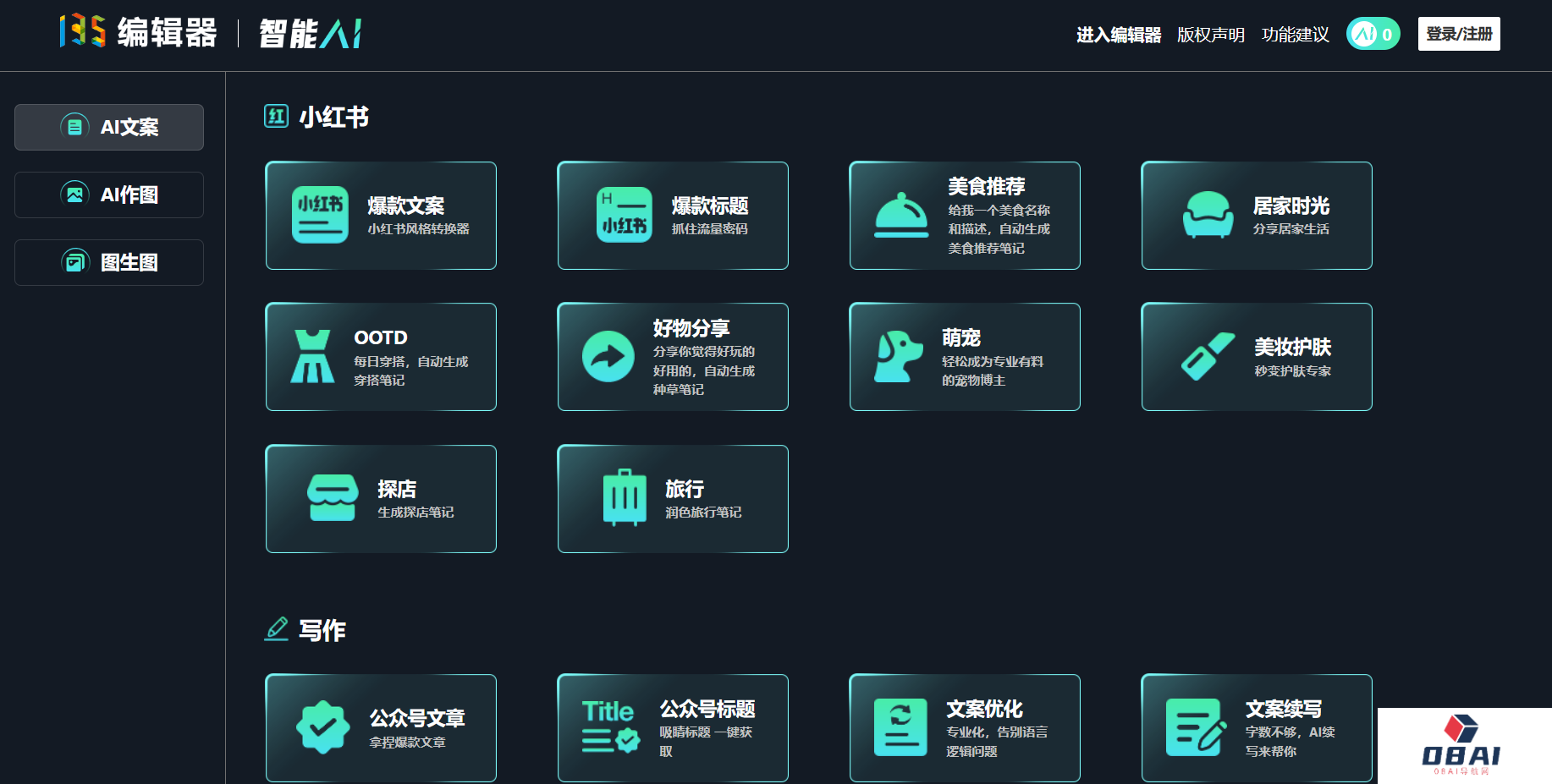The height and width of the screenshot is (784, 1552).
Task: Click the AI作图 sidebar image icon
Action: click(74, 195)
